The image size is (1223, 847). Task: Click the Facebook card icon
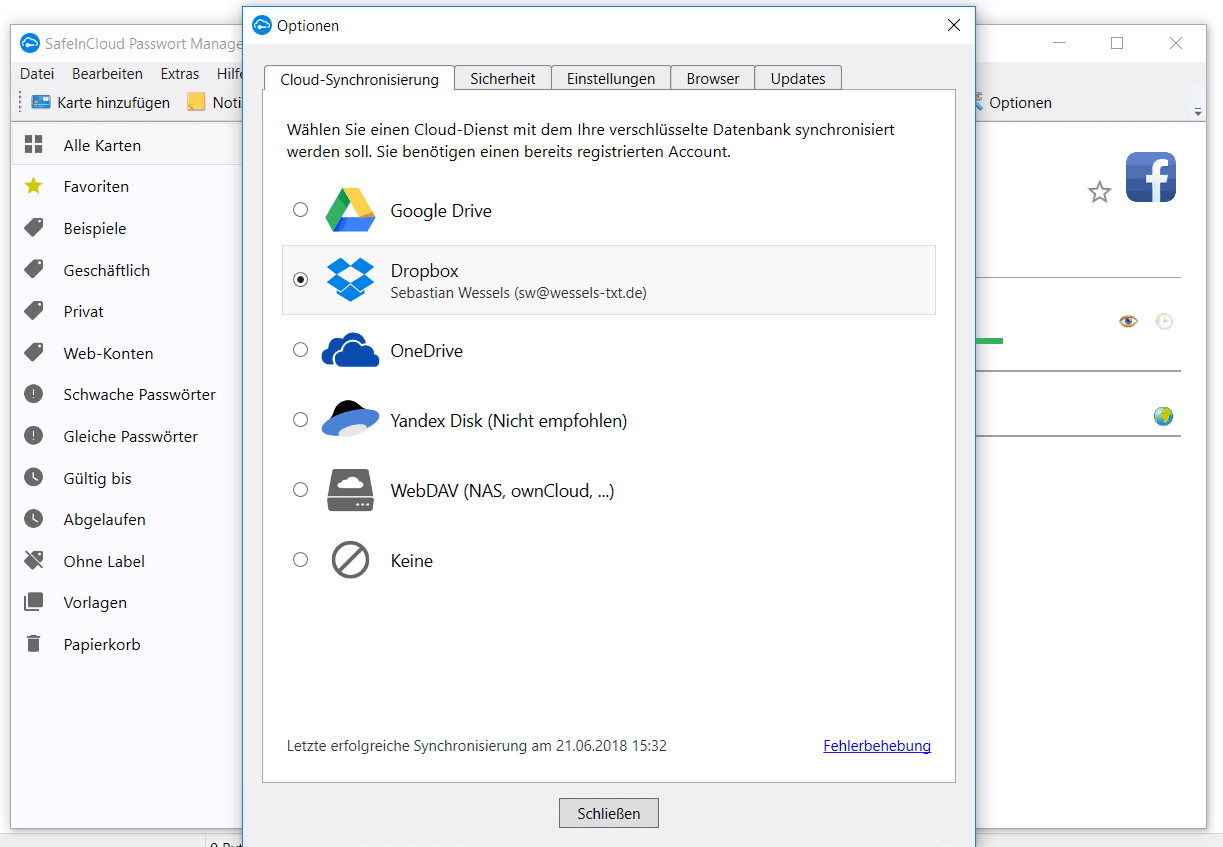coord(1151,177)
